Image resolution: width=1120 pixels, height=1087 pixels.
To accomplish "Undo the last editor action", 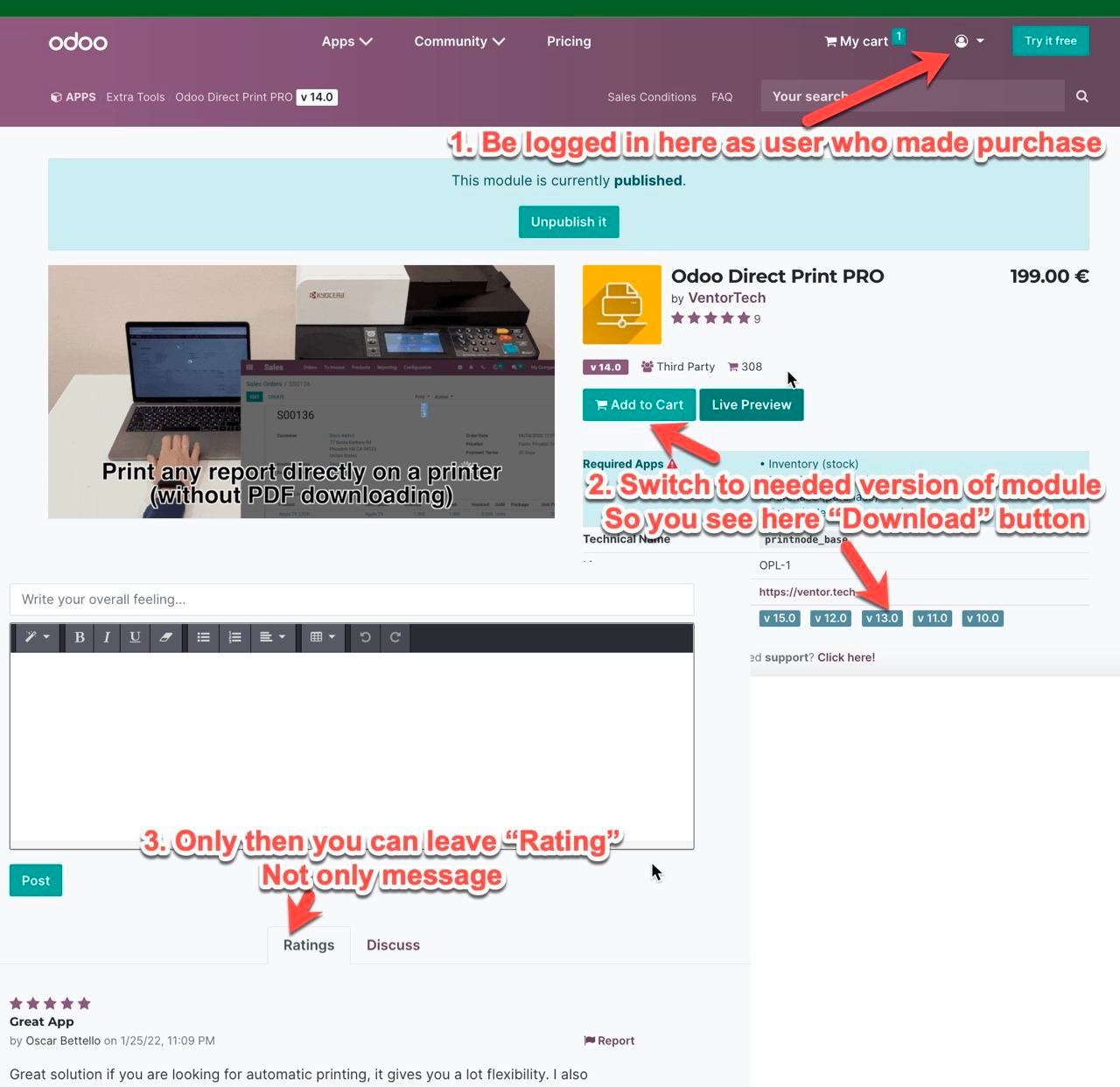I will tap(366, 637).
